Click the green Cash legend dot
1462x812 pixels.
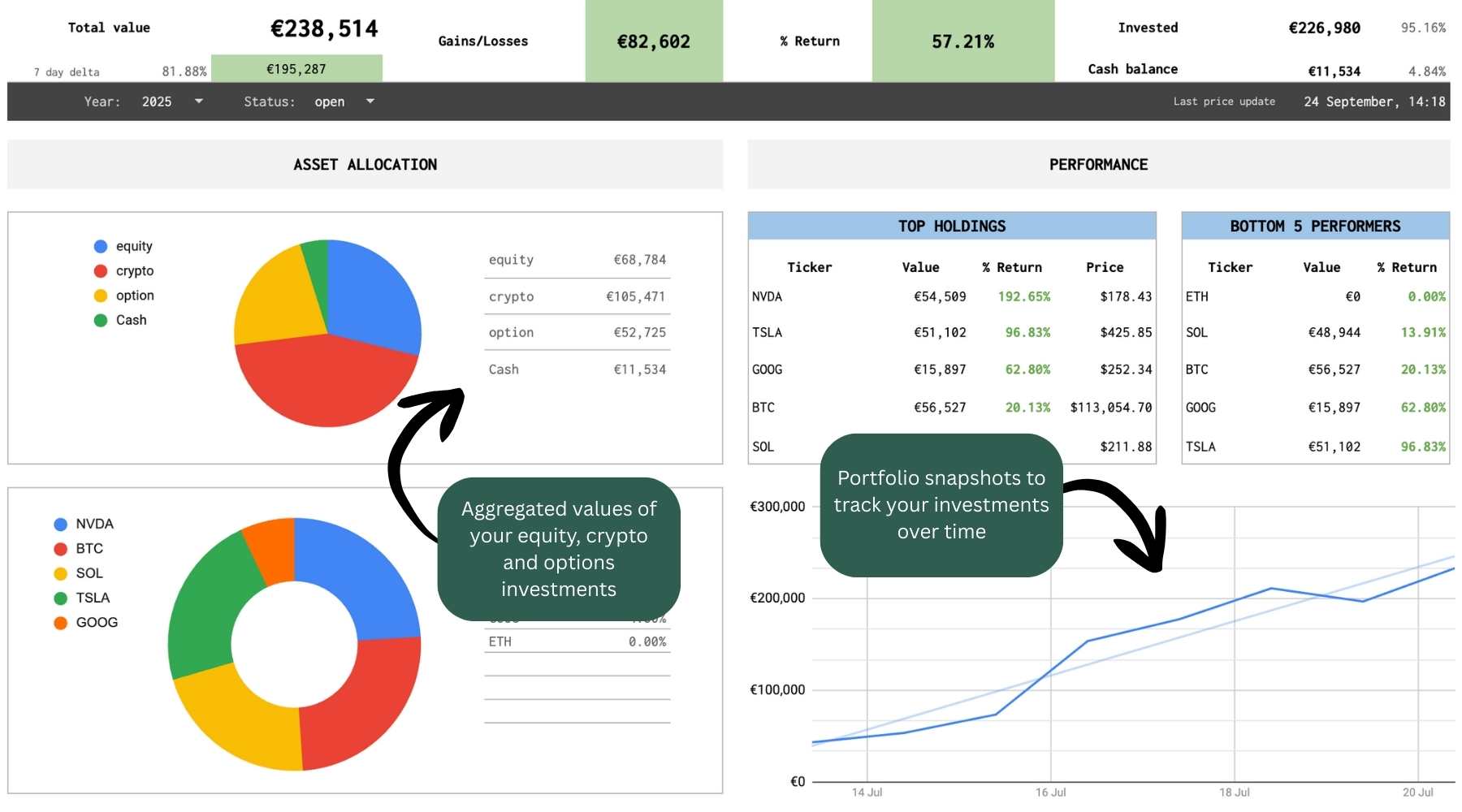tap(101, 321)
